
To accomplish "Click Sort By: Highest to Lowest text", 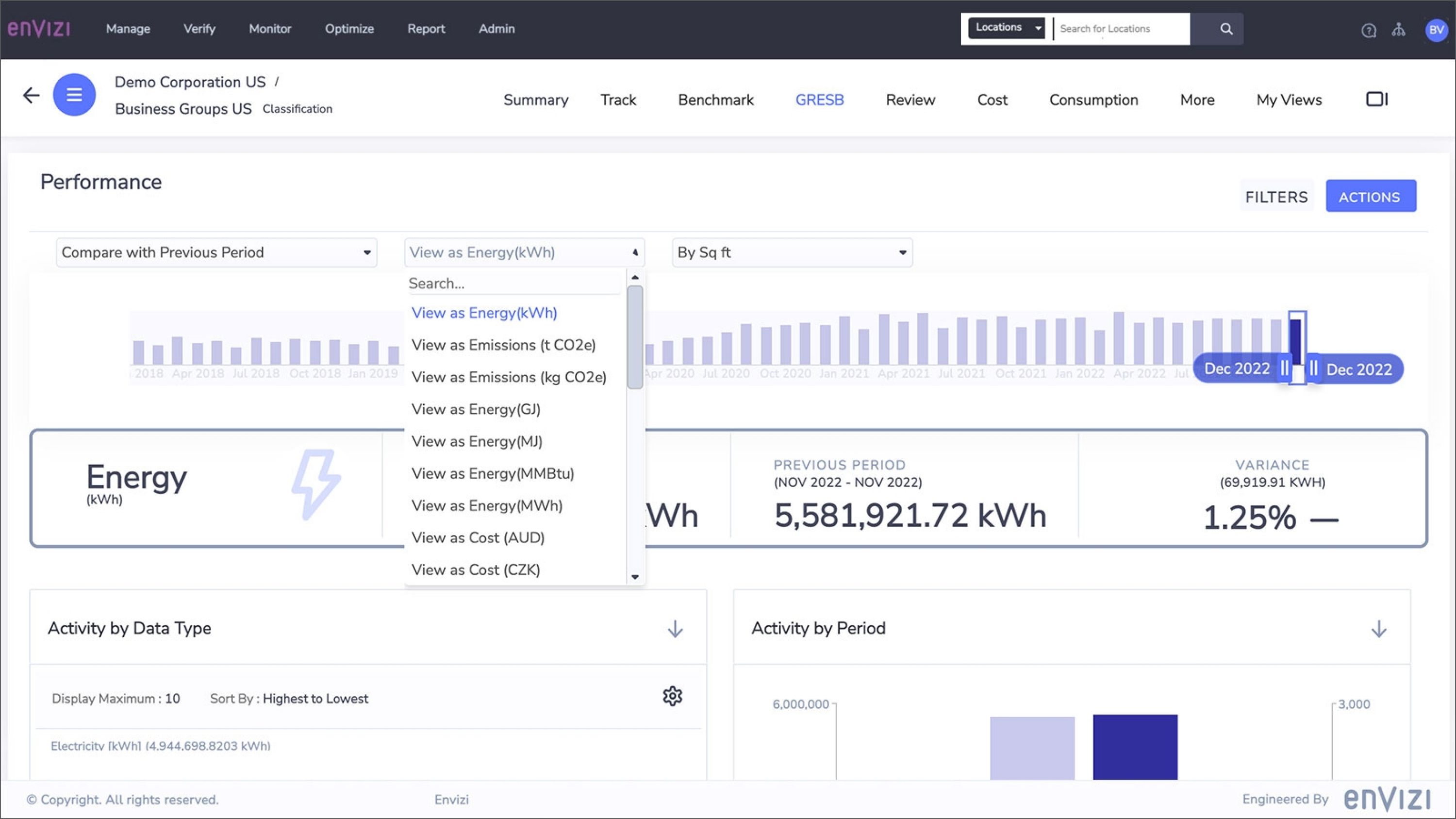I will pyautogui.click(x=289, y=699).
